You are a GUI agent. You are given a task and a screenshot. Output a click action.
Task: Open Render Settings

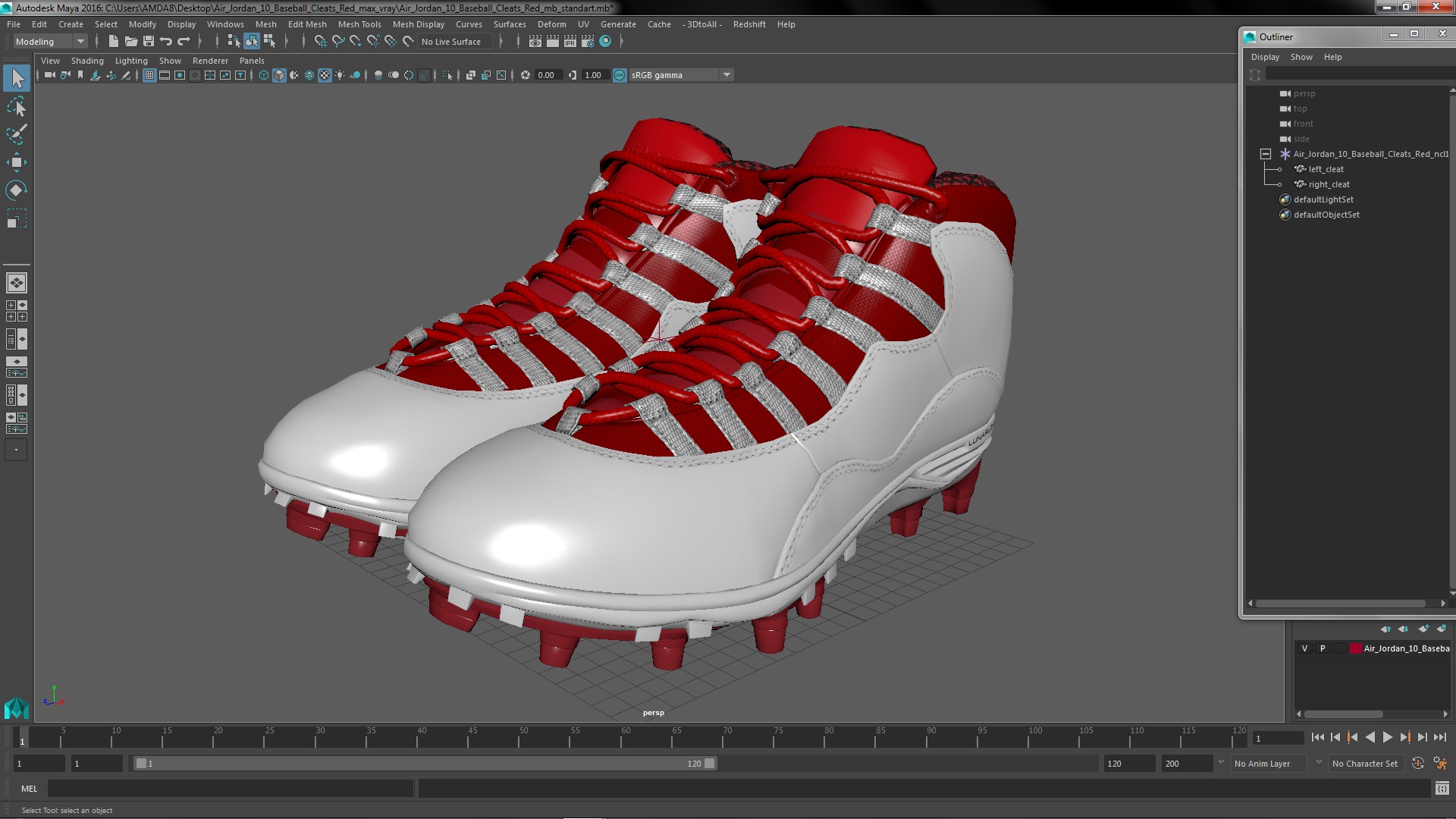[x=588, y=42]
